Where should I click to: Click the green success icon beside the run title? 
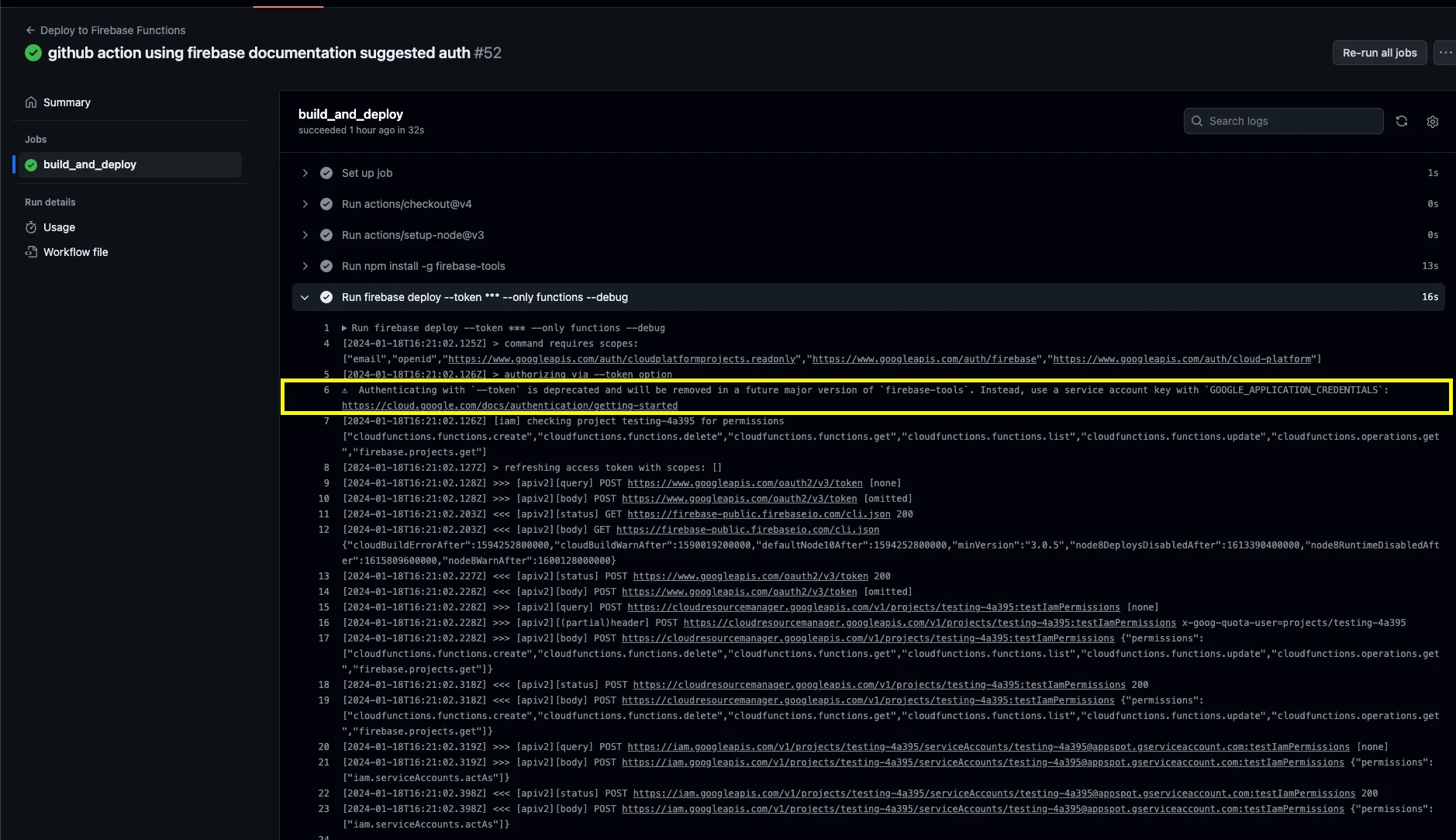pos(33,53)
